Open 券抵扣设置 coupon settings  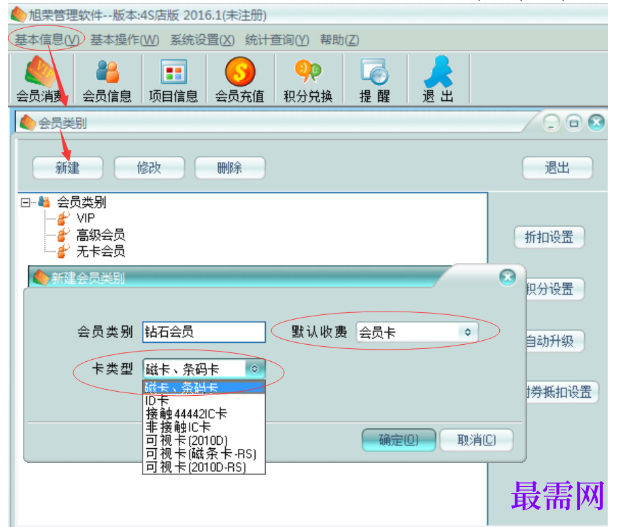coord(562,392)
